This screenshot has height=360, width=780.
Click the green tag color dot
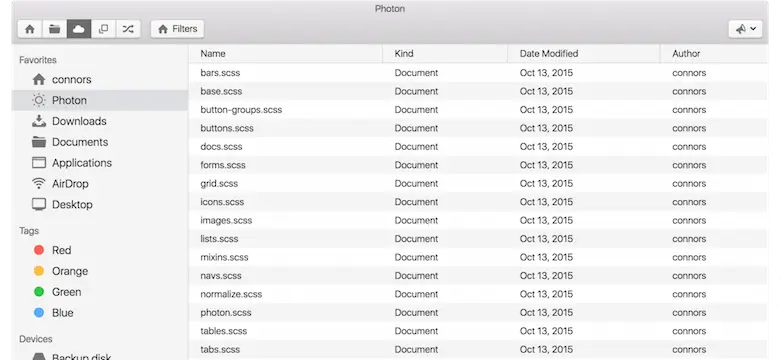point(39,292)
